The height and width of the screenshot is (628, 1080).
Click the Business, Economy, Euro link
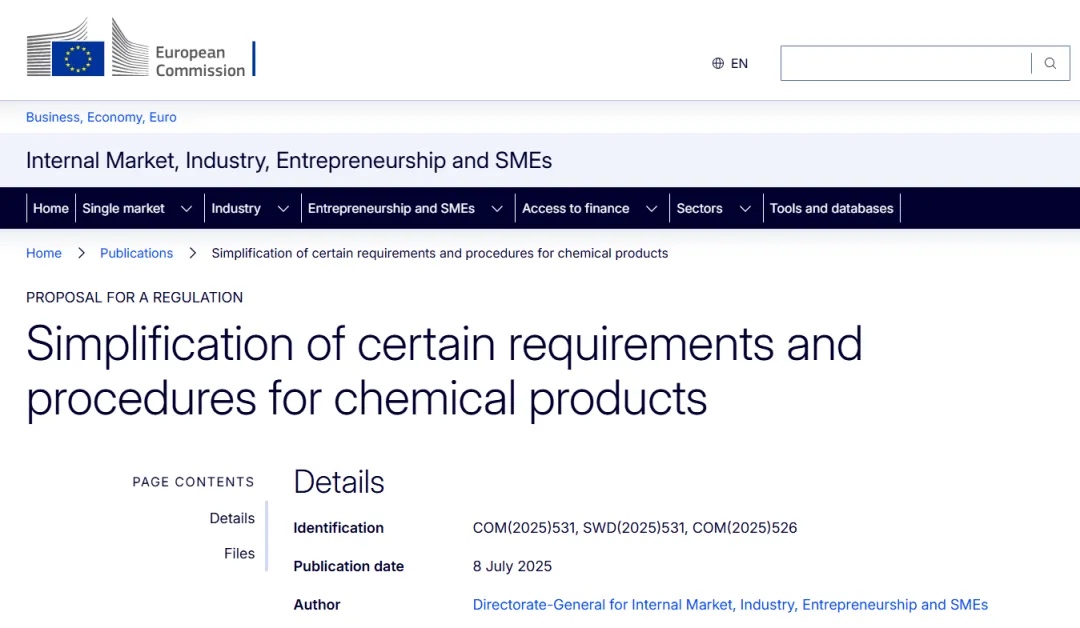[x=101, y=117]
